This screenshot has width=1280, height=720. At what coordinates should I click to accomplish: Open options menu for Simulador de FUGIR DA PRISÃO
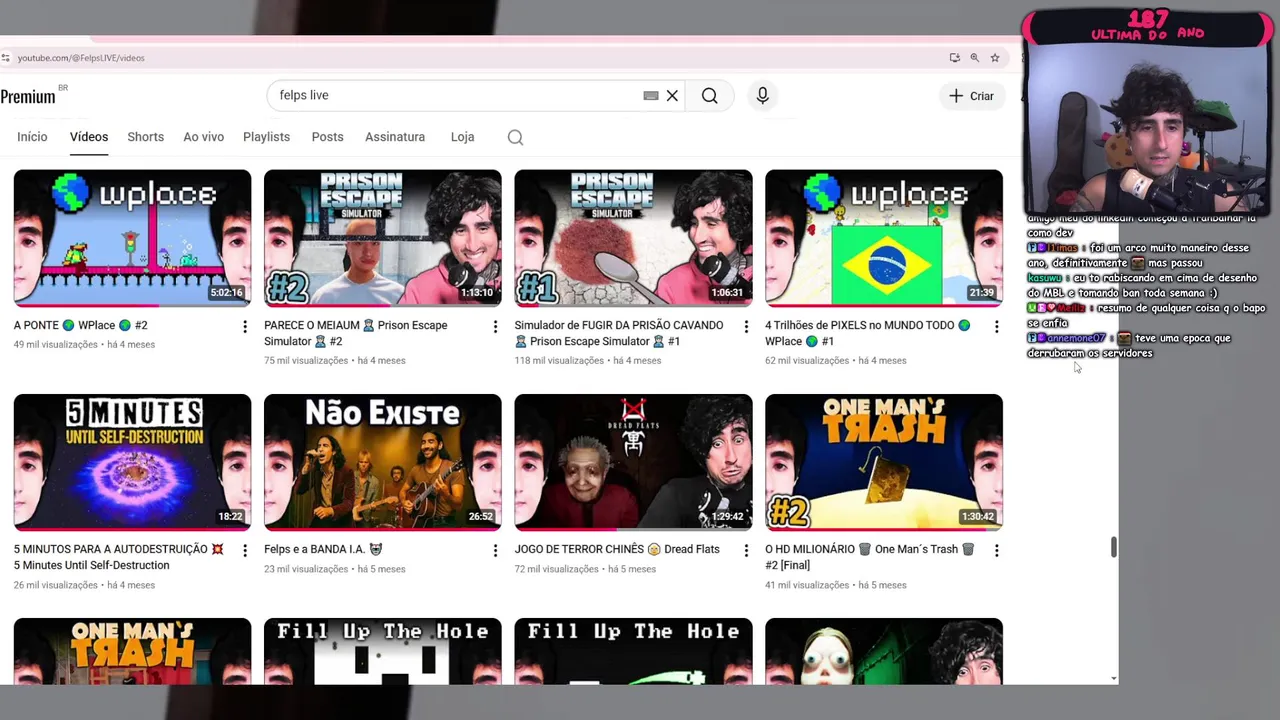pyautogui.click(x=746, y=327)
